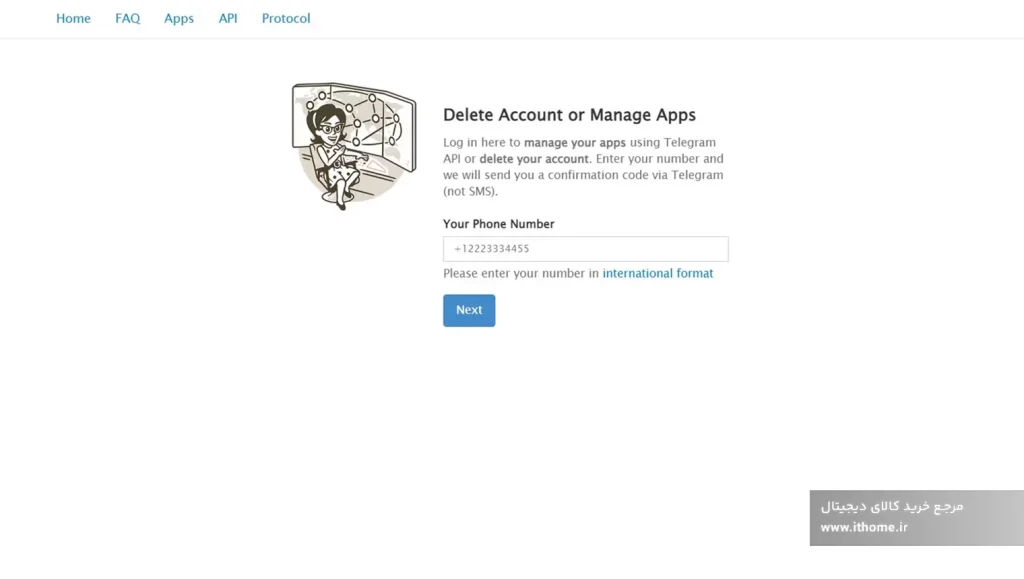This screenshot has height=579, width=1024.
Task: Click the bold "delete your account" text
Action: (534, 159)
